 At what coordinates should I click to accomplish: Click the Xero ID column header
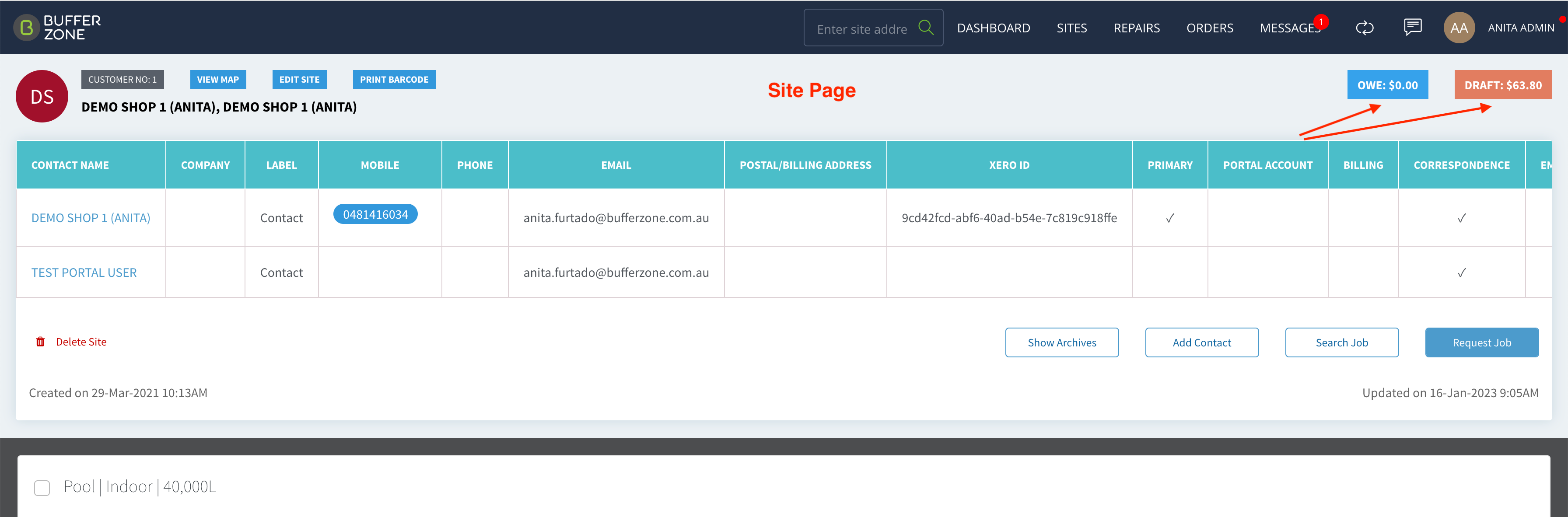point(1009,165)
